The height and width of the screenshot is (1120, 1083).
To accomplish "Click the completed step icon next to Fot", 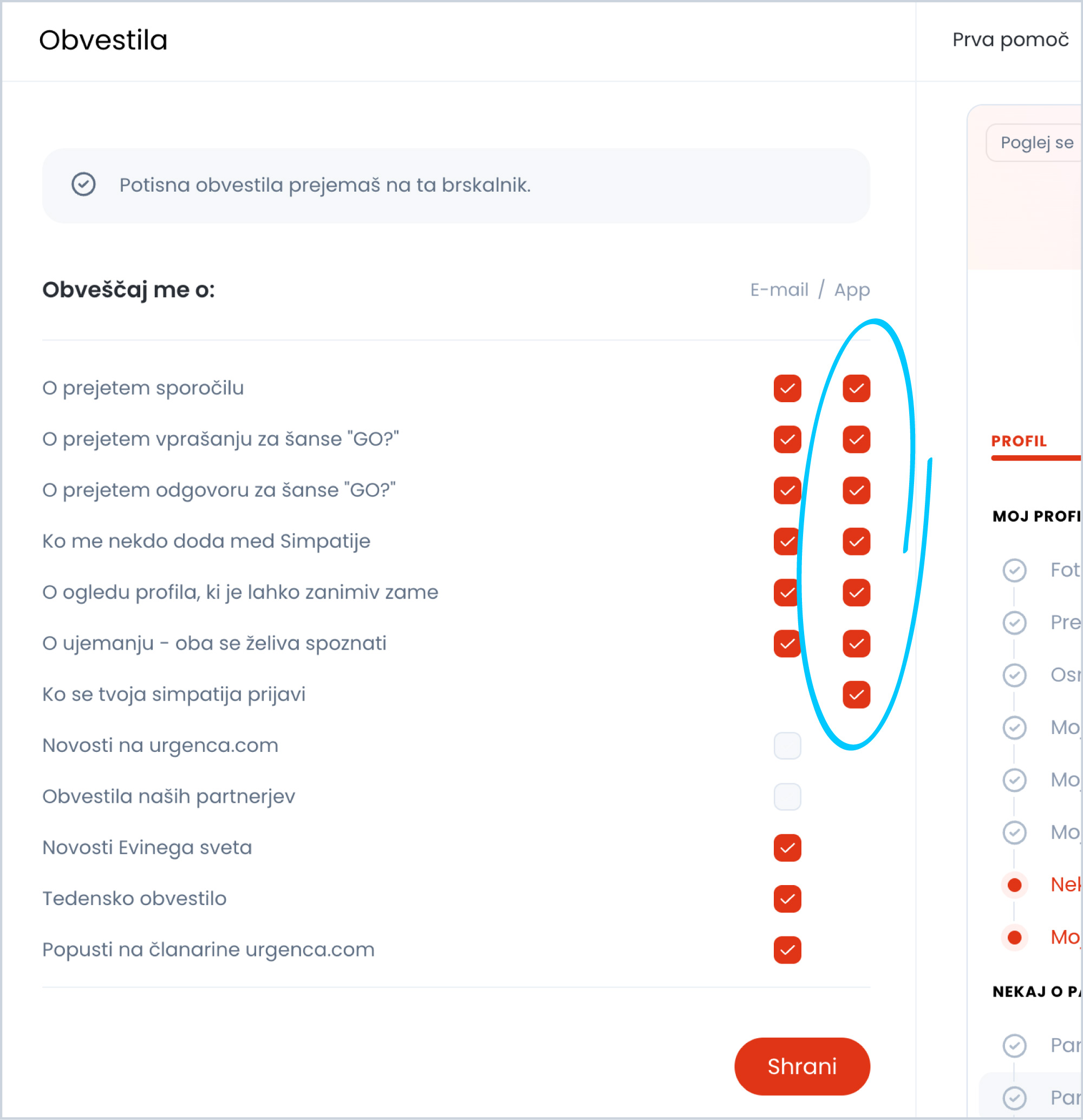I will [1014, 571].
